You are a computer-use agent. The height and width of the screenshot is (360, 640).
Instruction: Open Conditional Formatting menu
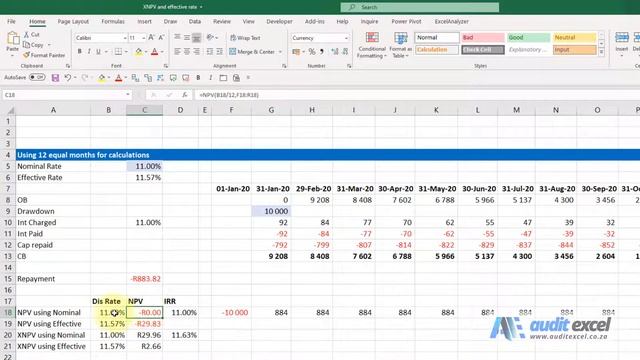point(372,45)
